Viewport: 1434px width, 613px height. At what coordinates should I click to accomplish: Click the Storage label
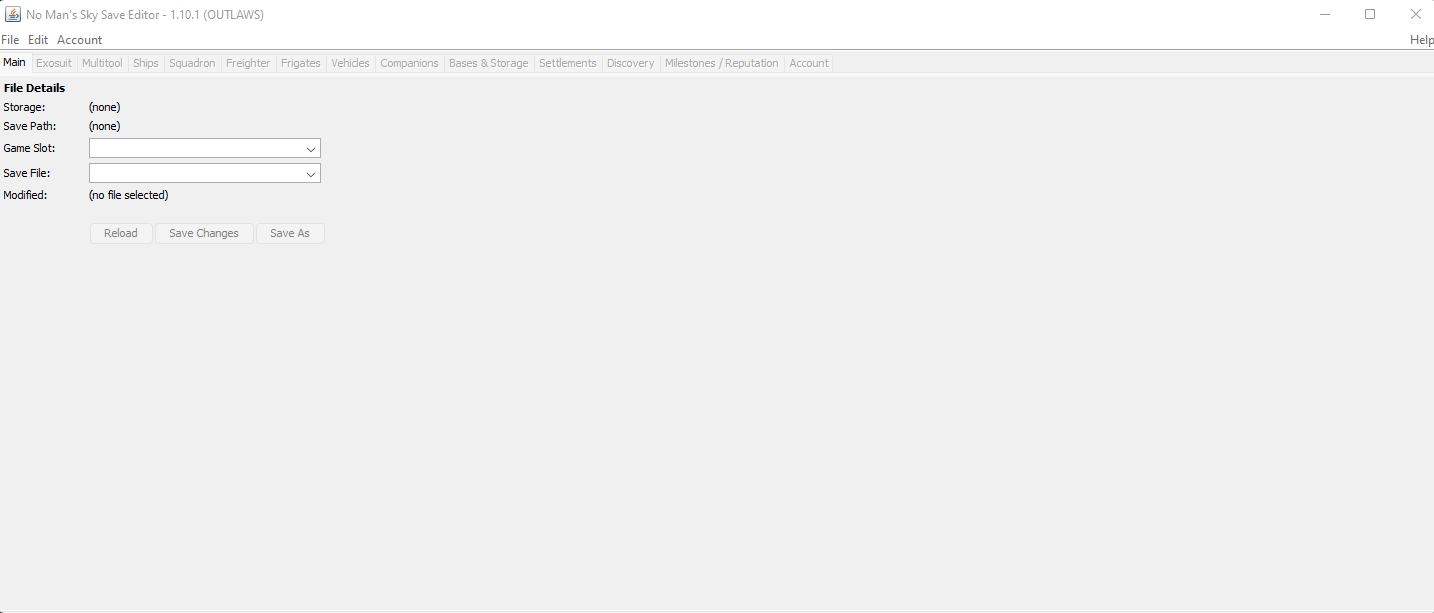[24, 107]
